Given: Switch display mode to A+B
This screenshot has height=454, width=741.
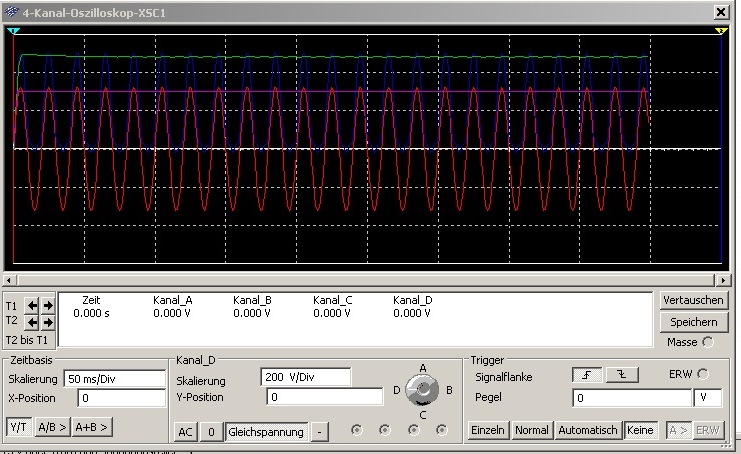Looking at the screenshot, I should (91, 427).
